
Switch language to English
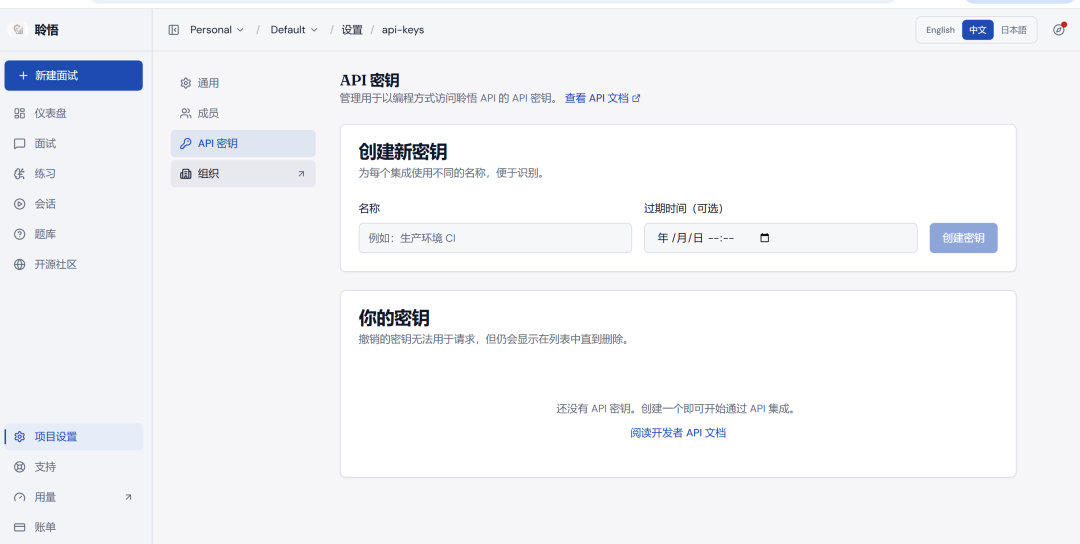tap(940, 30)
